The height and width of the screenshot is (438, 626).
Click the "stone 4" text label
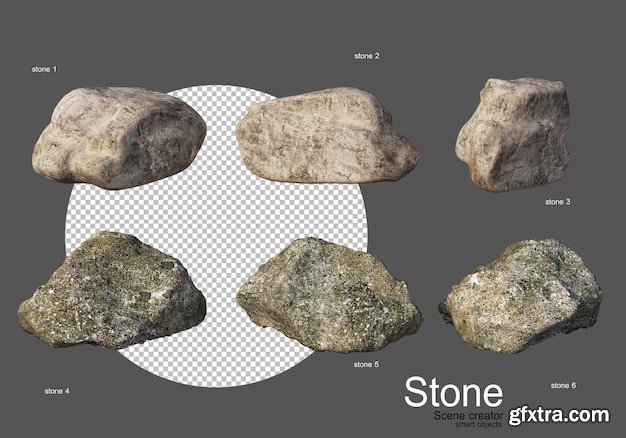point(57,389)
